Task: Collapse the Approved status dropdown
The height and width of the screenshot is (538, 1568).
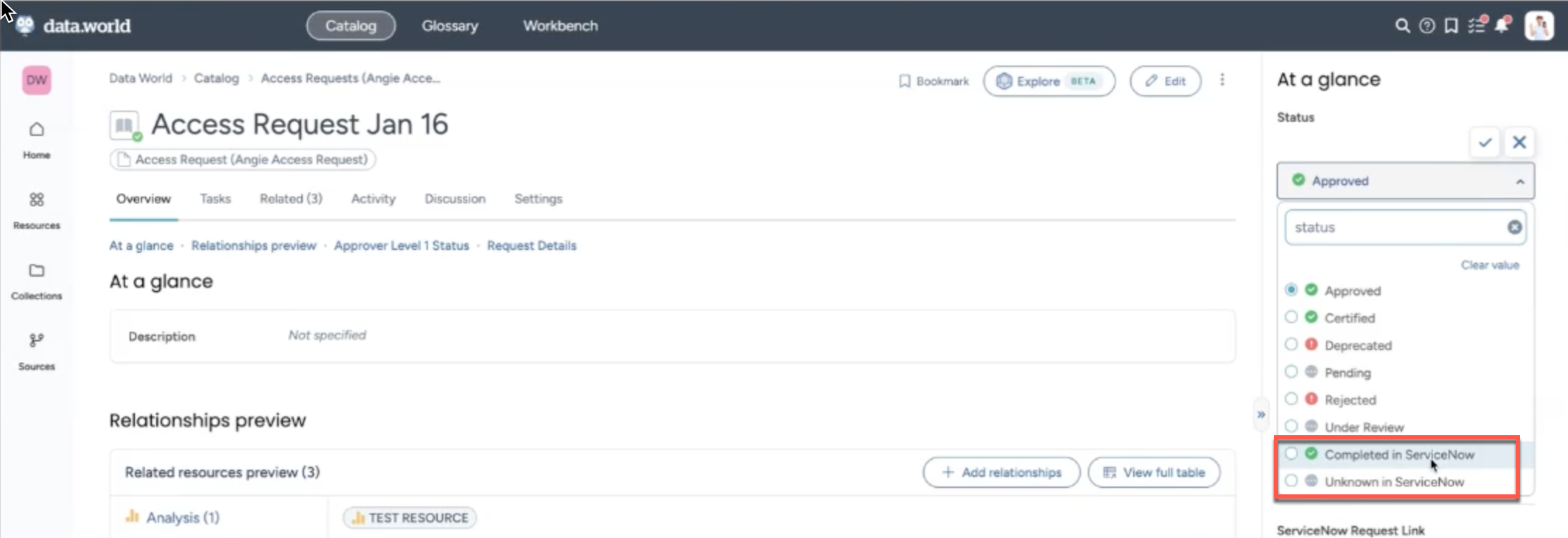Action: 1519,182
